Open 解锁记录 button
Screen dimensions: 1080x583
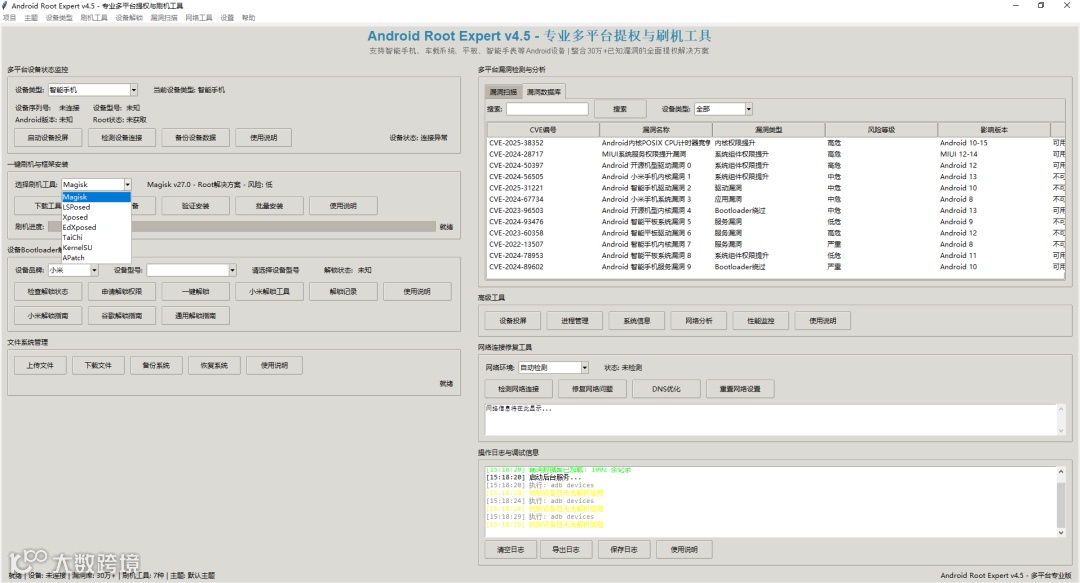[x=343, y=292]
